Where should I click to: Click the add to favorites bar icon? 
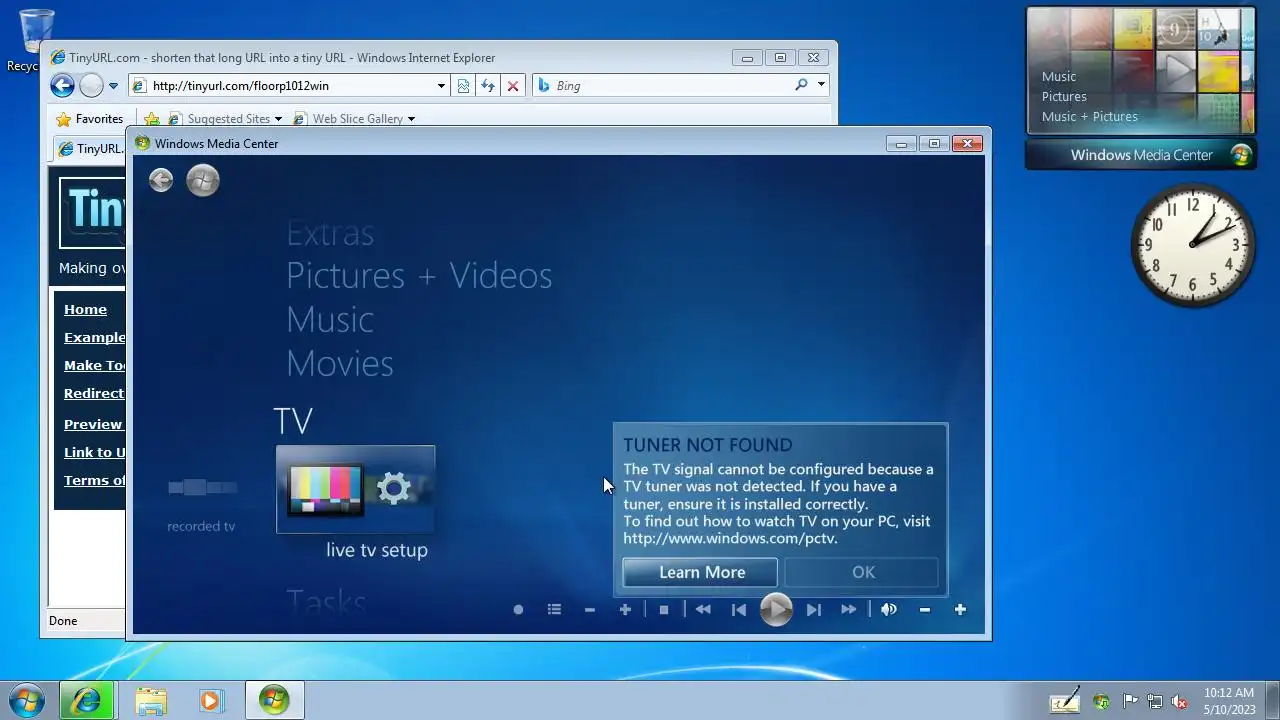(x=152, y=119)
